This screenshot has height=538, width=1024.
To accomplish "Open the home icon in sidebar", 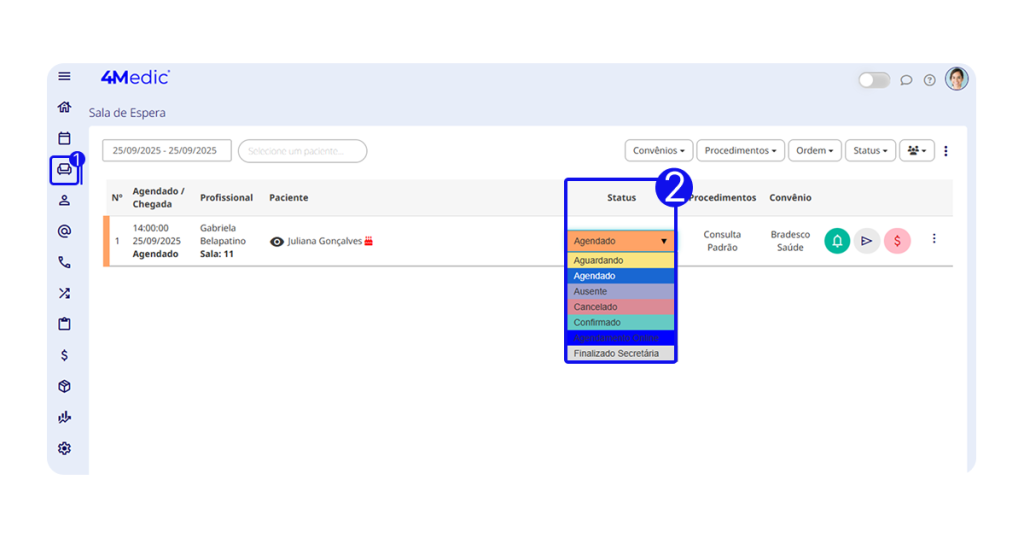I will 65,107.
